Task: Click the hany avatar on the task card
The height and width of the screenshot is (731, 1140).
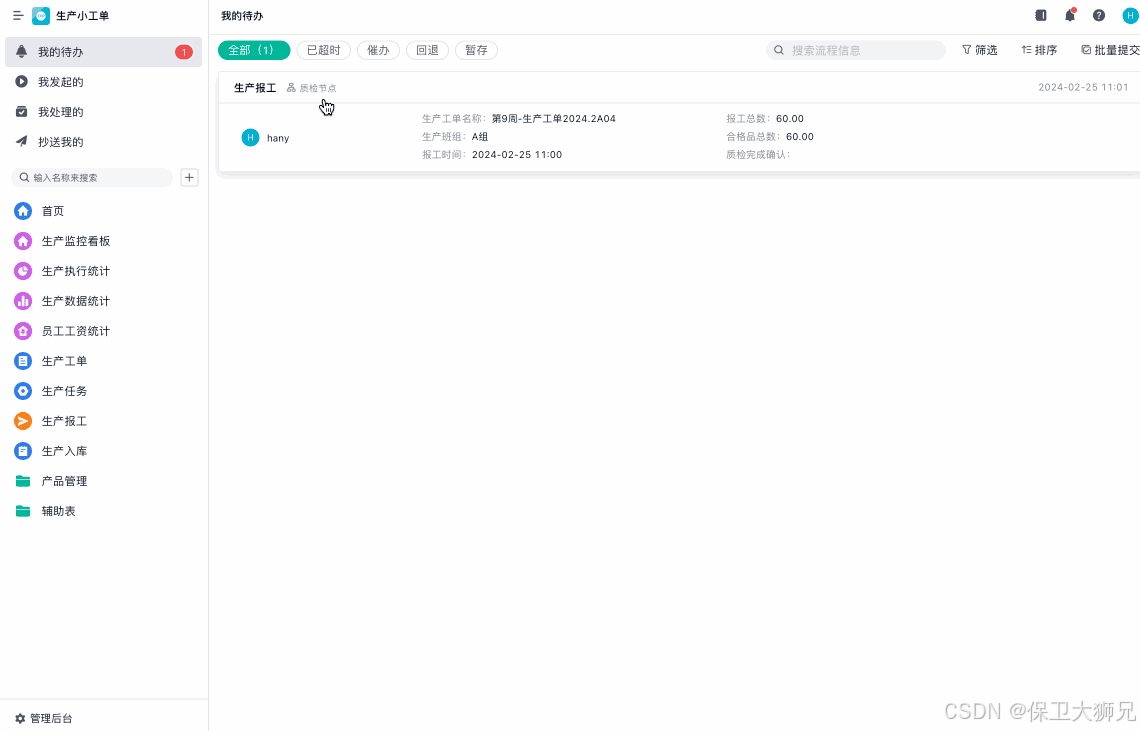Action: [250, 137]
